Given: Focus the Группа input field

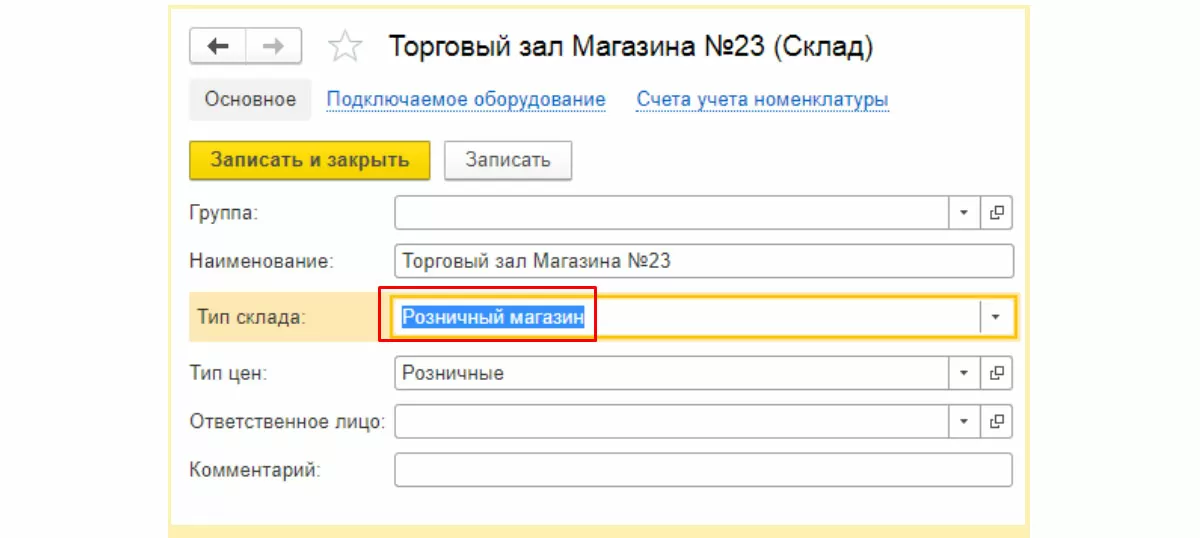Looking at the screenshot, I should (671, 212).
